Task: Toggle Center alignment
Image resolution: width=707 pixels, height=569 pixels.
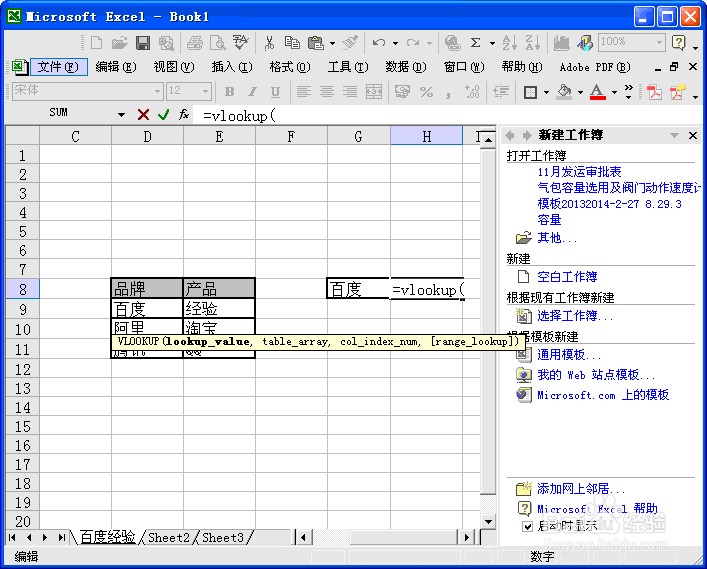Action: tap(327, 92)
